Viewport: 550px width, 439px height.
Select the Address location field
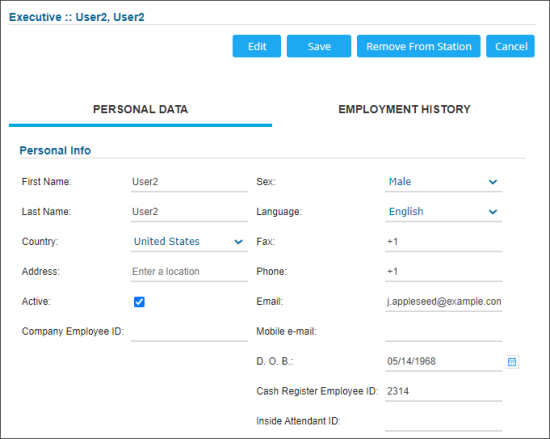189,271
